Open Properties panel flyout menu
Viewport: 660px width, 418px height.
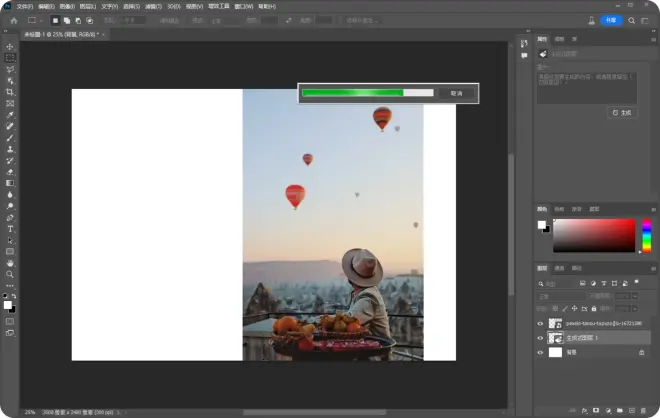[653, 39]
